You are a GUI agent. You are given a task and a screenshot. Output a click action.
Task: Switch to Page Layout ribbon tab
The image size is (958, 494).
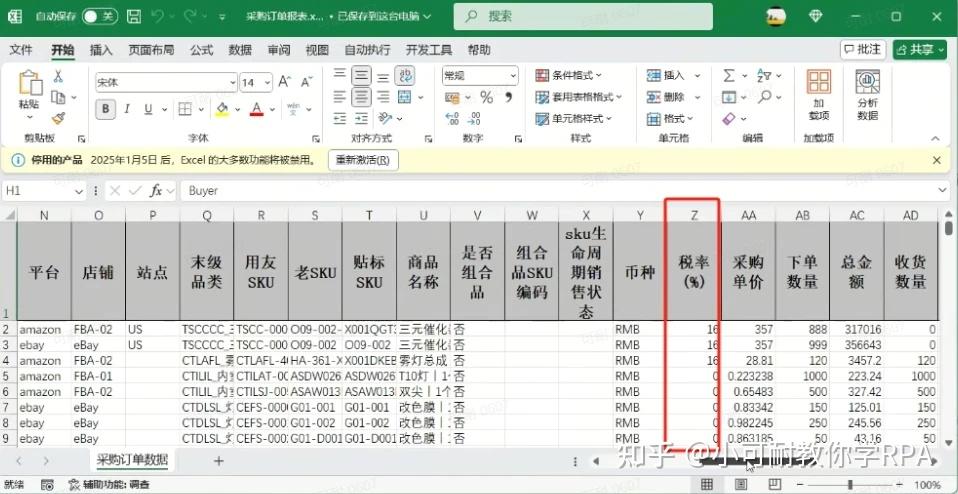151,49
